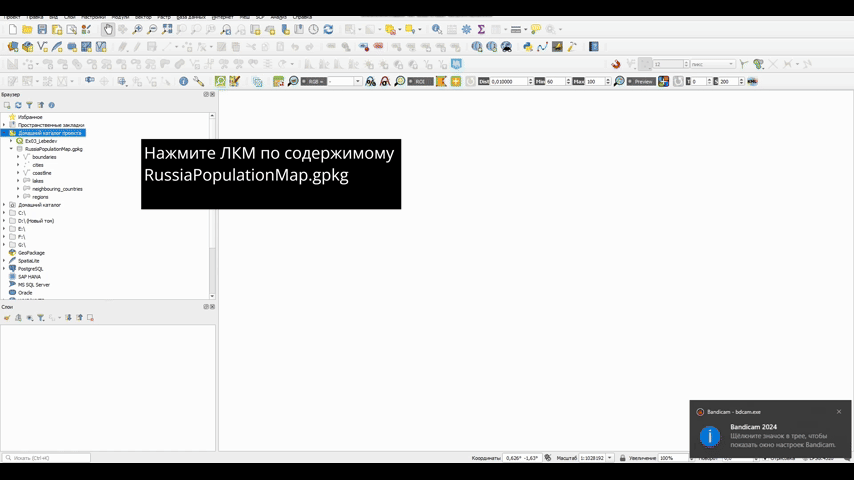Click the Filter icon in Browser panel
Screen dimensions: 854x480
[29, 105]
